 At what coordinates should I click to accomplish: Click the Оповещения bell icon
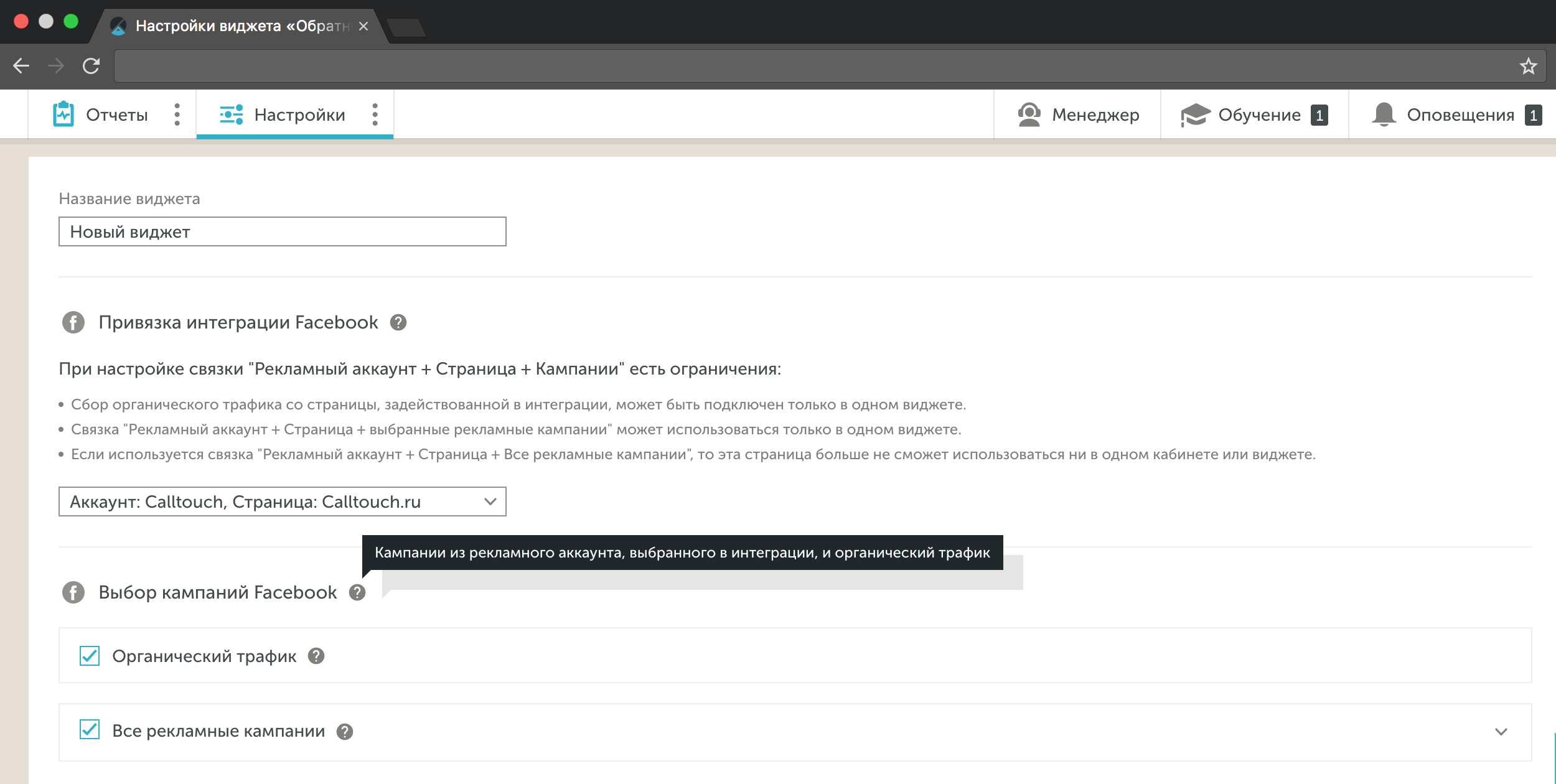[x=1384, y=114]
